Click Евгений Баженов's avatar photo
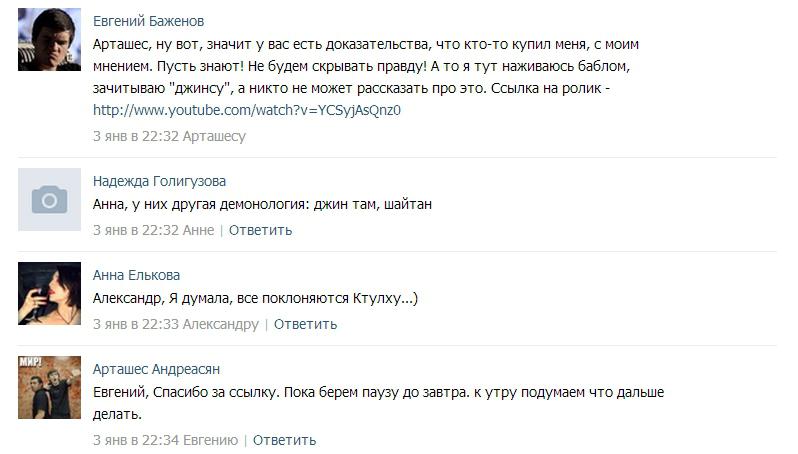 point(49,40)
